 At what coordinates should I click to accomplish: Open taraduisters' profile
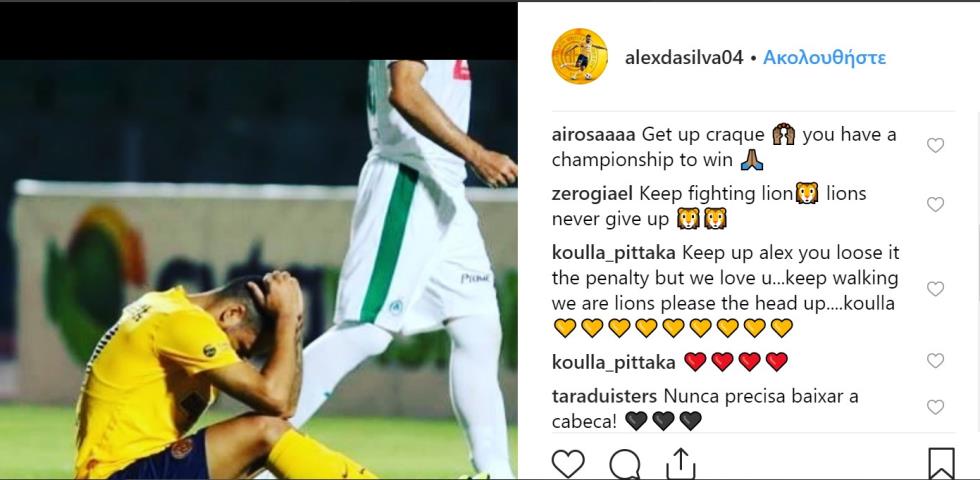[604, 396]
